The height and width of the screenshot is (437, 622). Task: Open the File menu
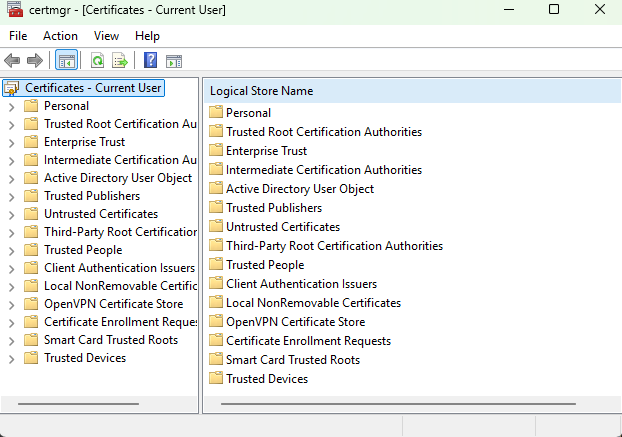18,36
